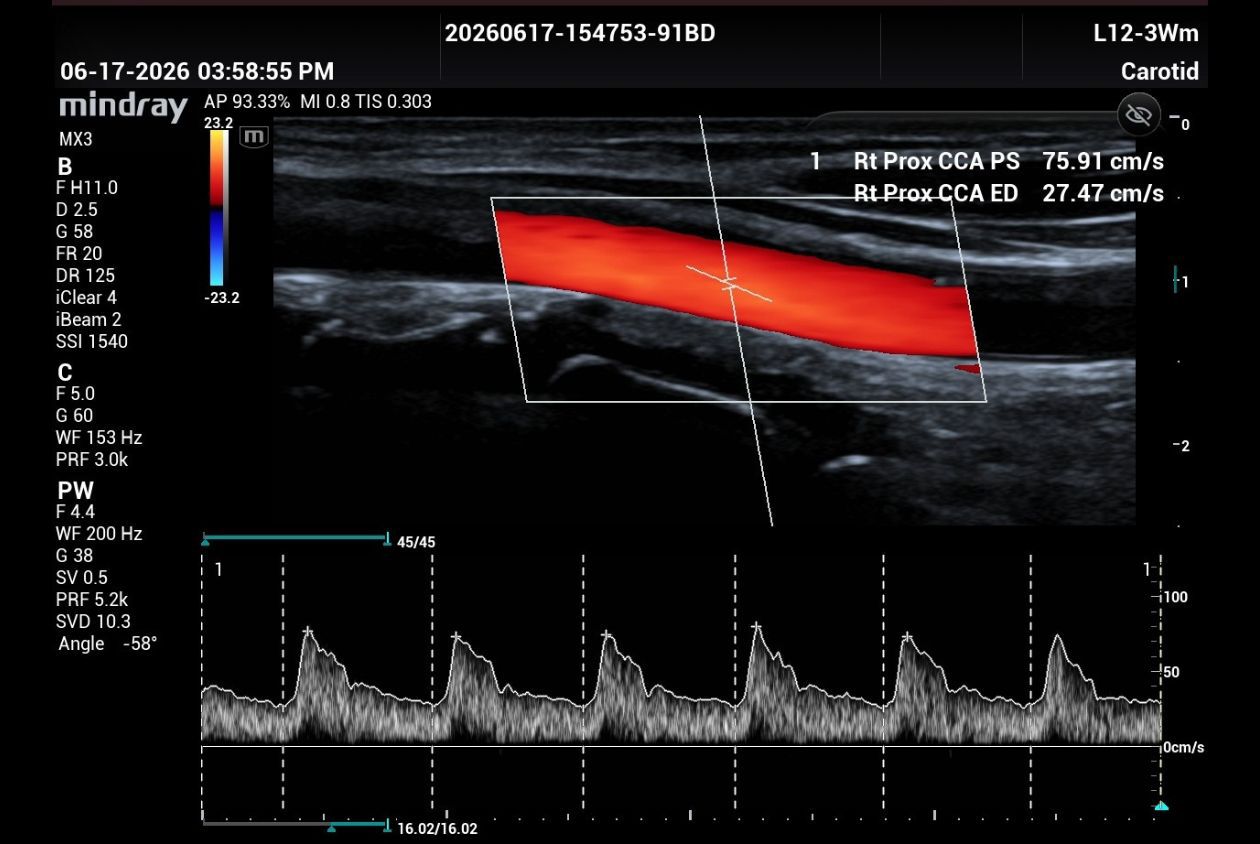Click the TIS 0.303 index readout
Viewport: 1260px width, 844px height.
coord(394,102)
